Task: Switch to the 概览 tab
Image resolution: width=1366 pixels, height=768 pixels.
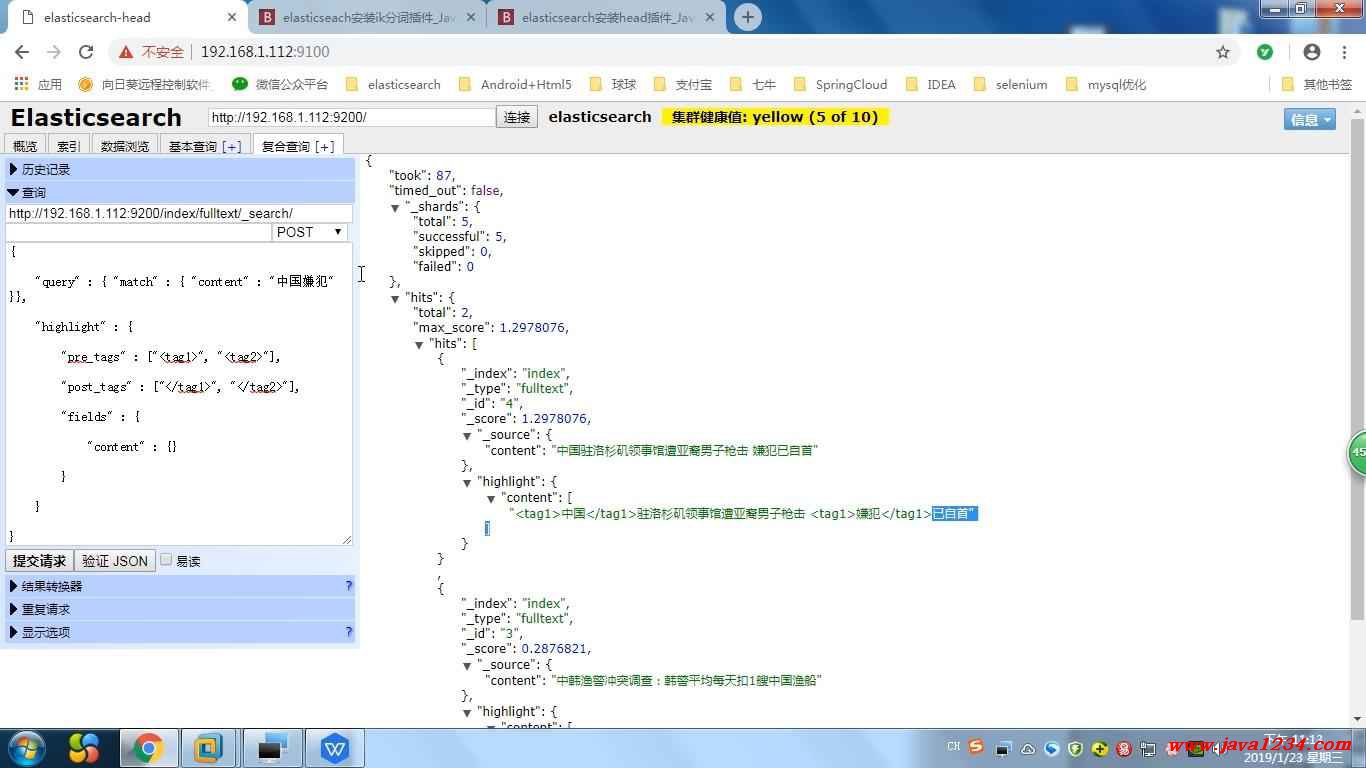Action: coord(25,146)
